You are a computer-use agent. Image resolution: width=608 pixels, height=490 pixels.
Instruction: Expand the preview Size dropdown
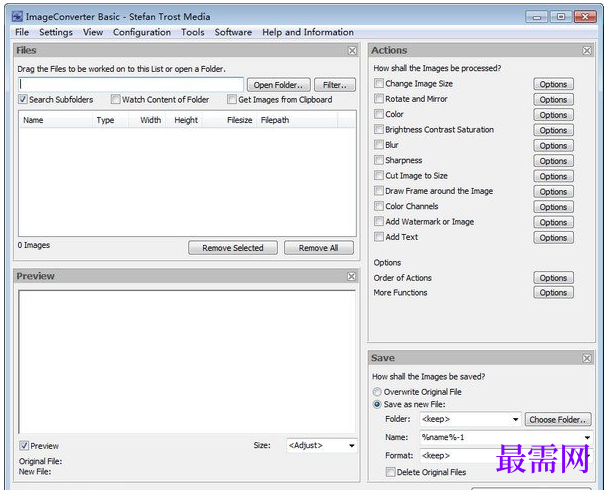click(351, 445)
